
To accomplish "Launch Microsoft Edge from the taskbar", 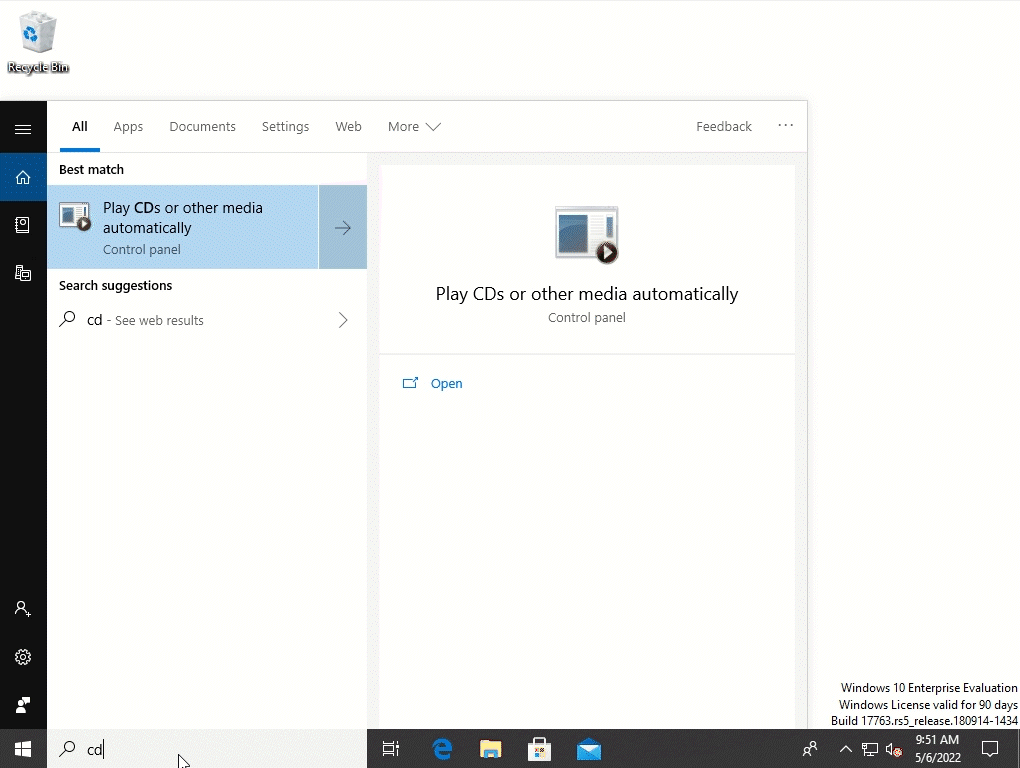I will 442,748.
